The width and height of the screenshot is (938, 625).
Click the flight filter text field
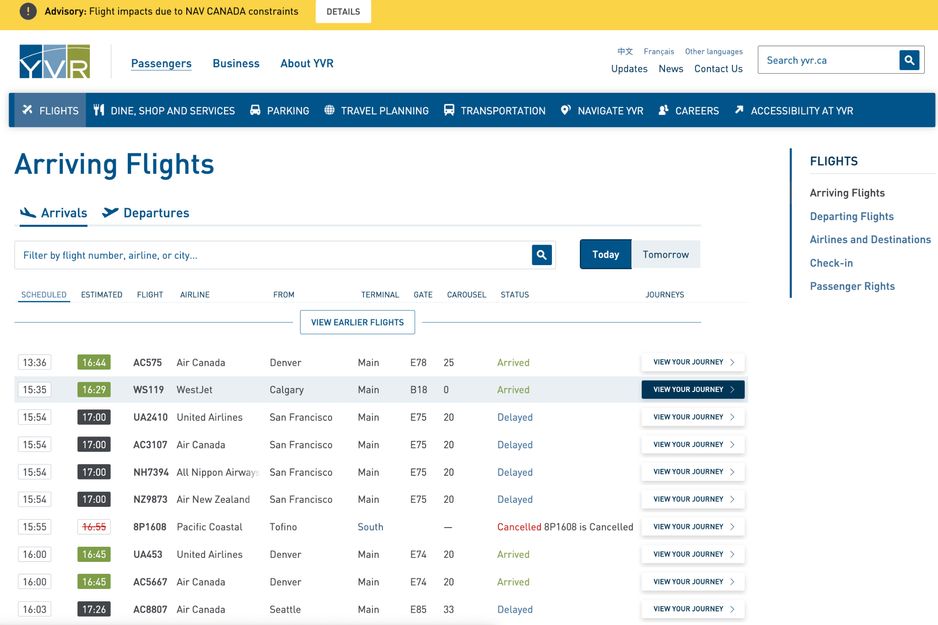pyautogui.click(x=270, y=255)
